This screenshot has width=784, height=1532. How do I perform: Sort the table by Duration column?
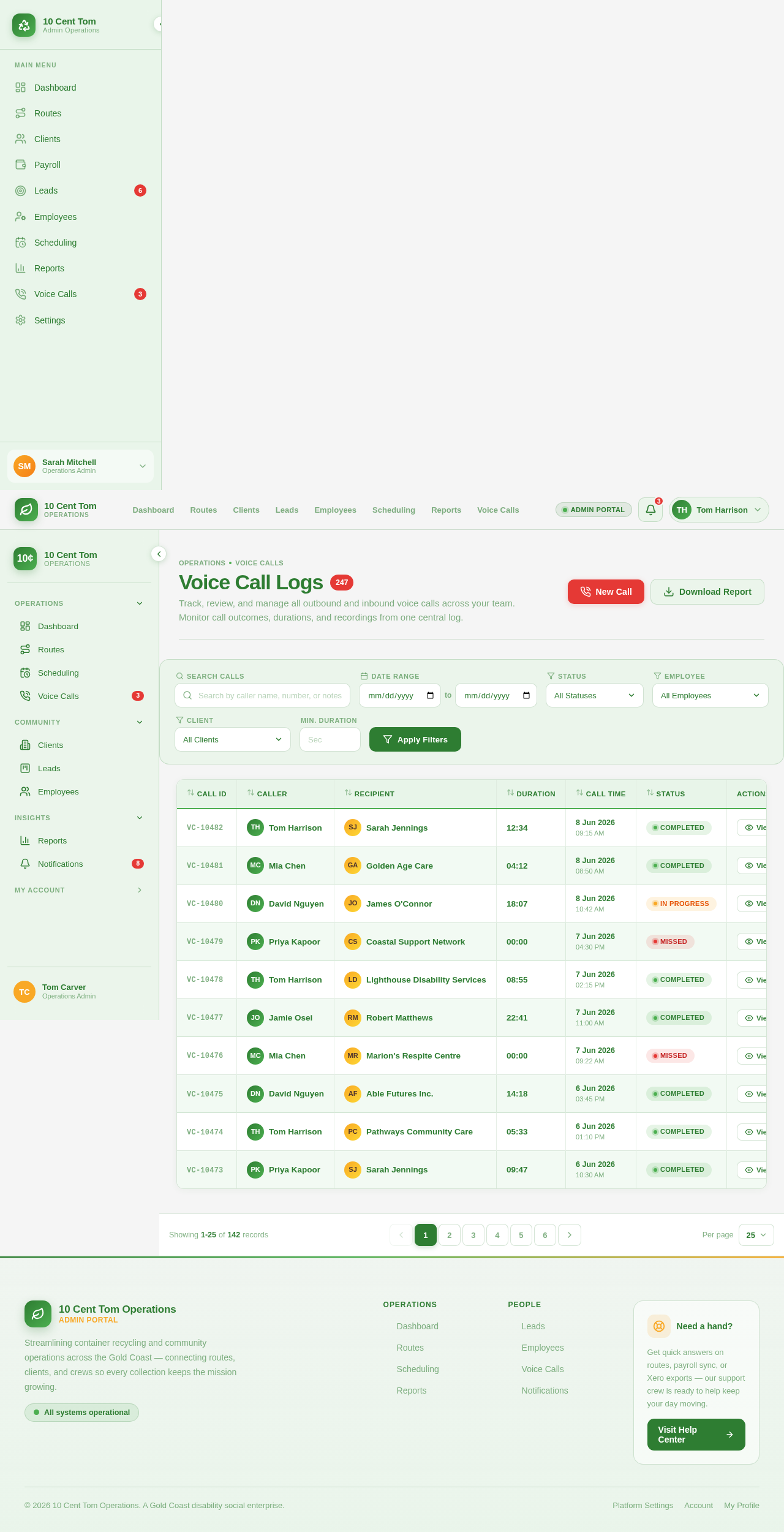[531, 793]
